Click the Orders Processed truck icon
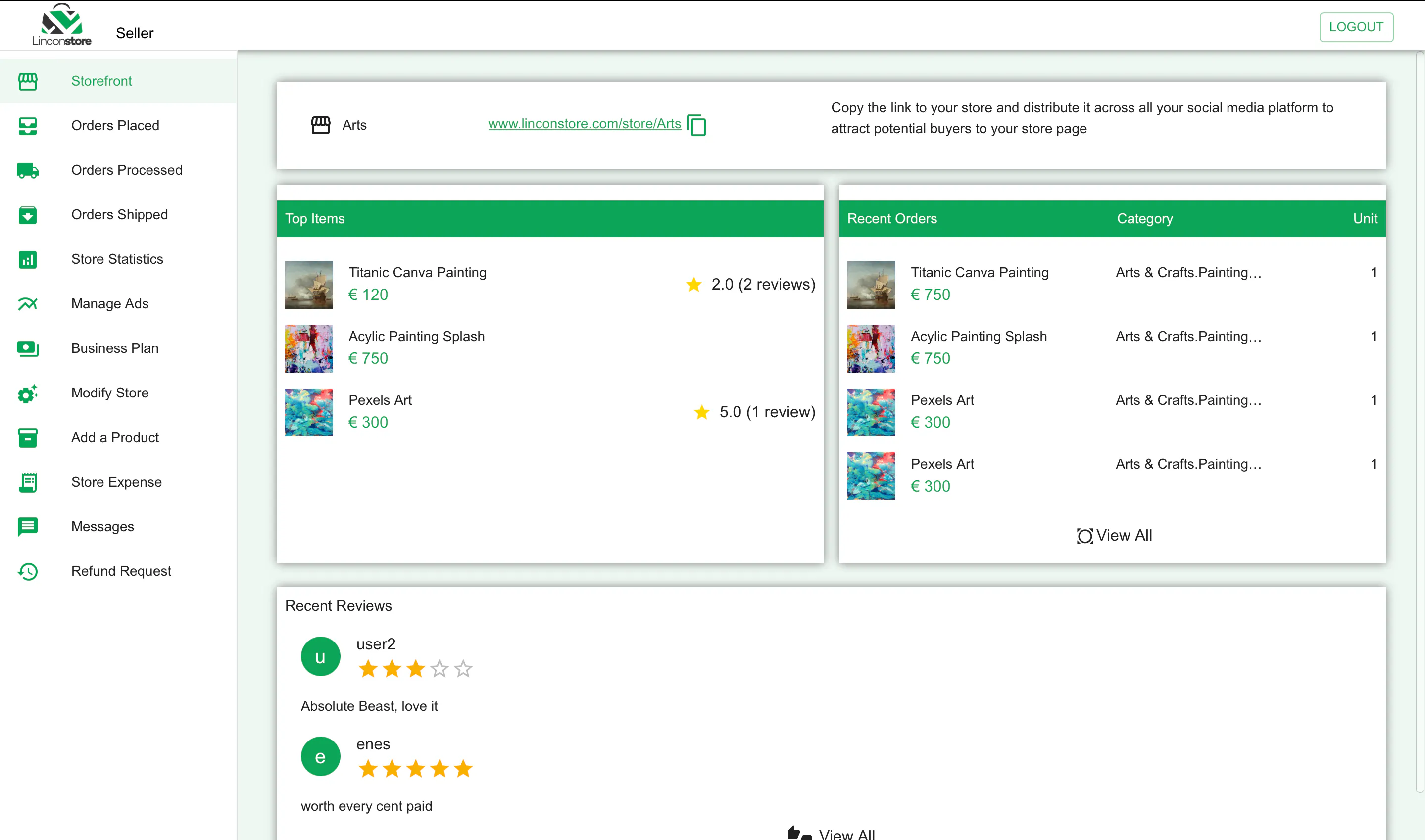This screenshot has width=1425, height=840. pos(27,170)
